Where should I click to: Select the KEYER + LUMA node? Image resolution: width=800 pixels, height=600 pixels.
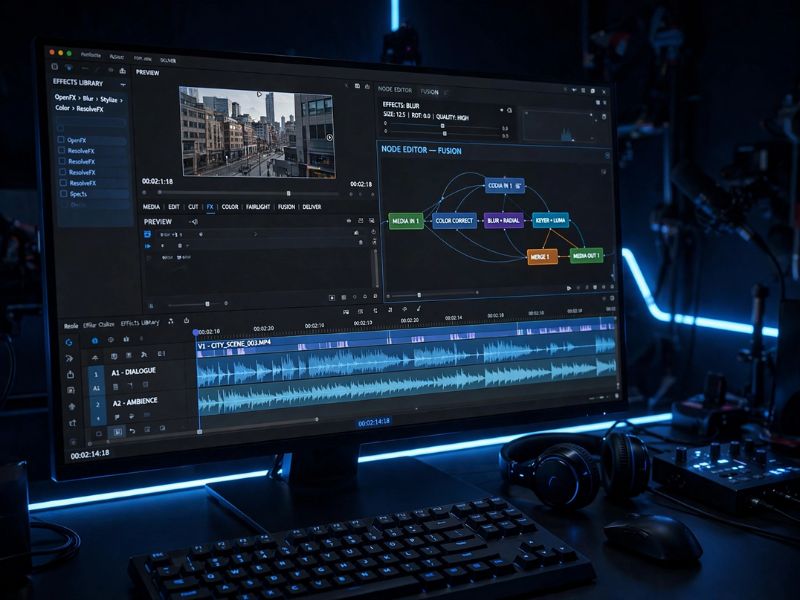pos(551,221)
